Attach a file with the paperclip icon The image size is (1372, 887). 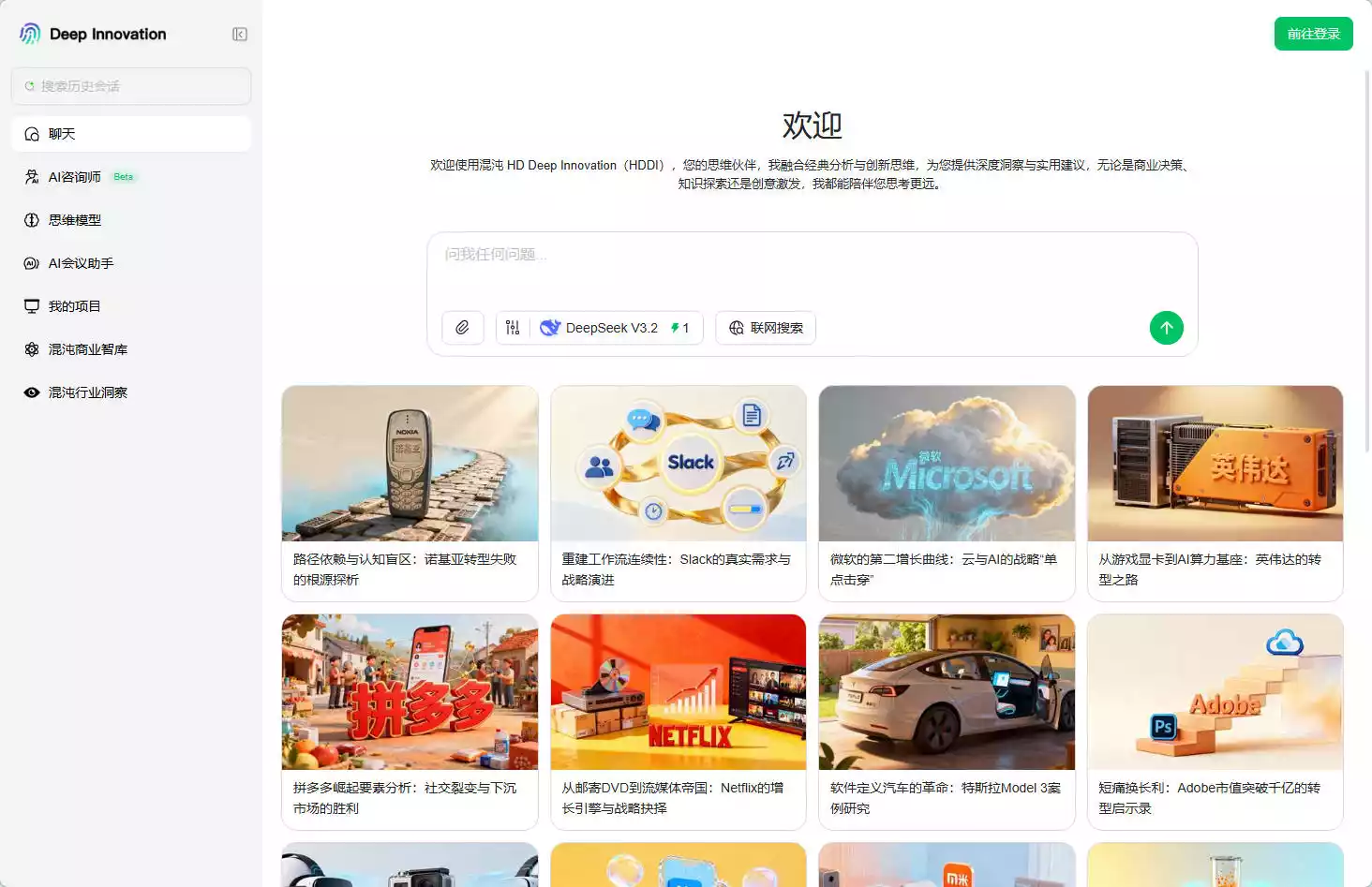tap(463, 328)
